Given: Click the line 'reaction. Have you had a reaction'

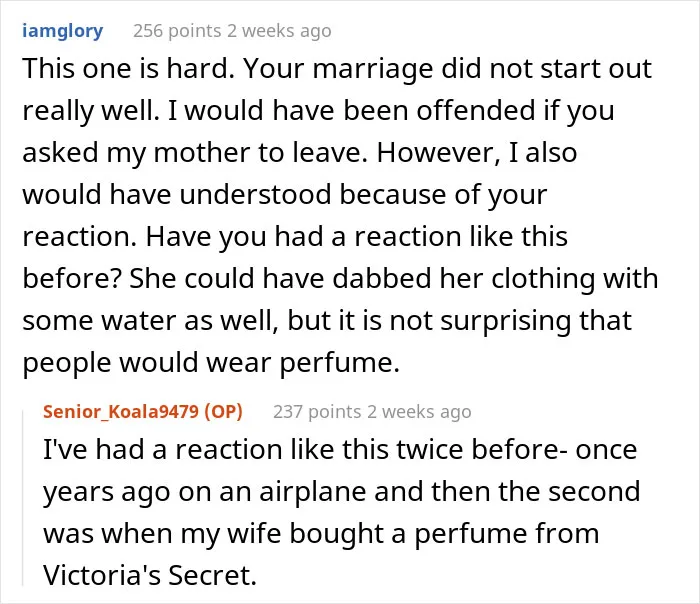Looking at the screenshot, I should coord(295,237).
